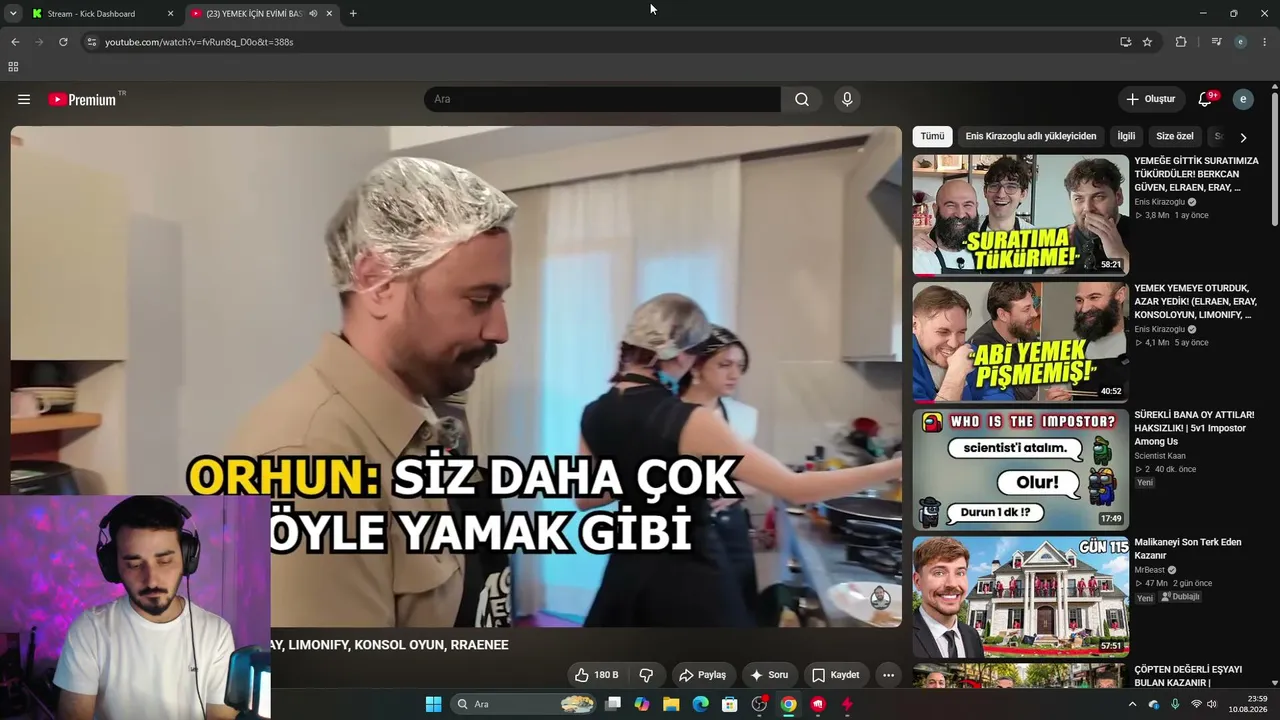1280x720 pixels.
Task: Open YouTube notifications bell
Action: tap(1205, 99)
